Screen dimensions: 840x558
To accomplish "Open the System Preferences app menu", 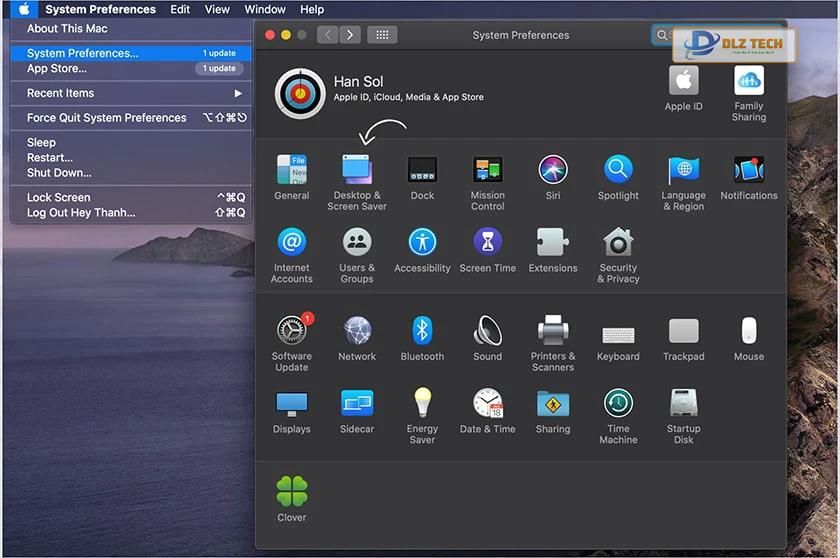I will point(100,9).
